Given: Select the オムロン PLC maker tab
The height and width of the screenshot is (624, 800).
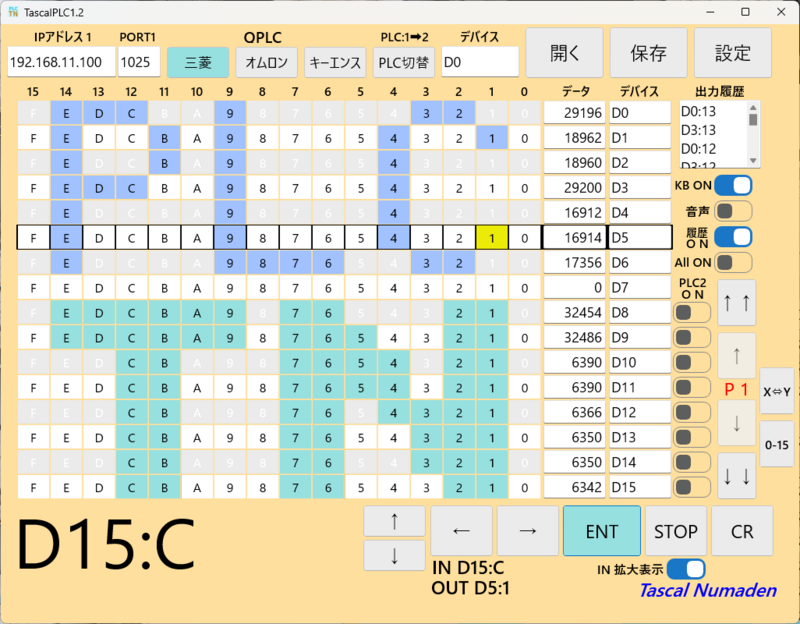Looking at the screenshot, I should [267, 62].
